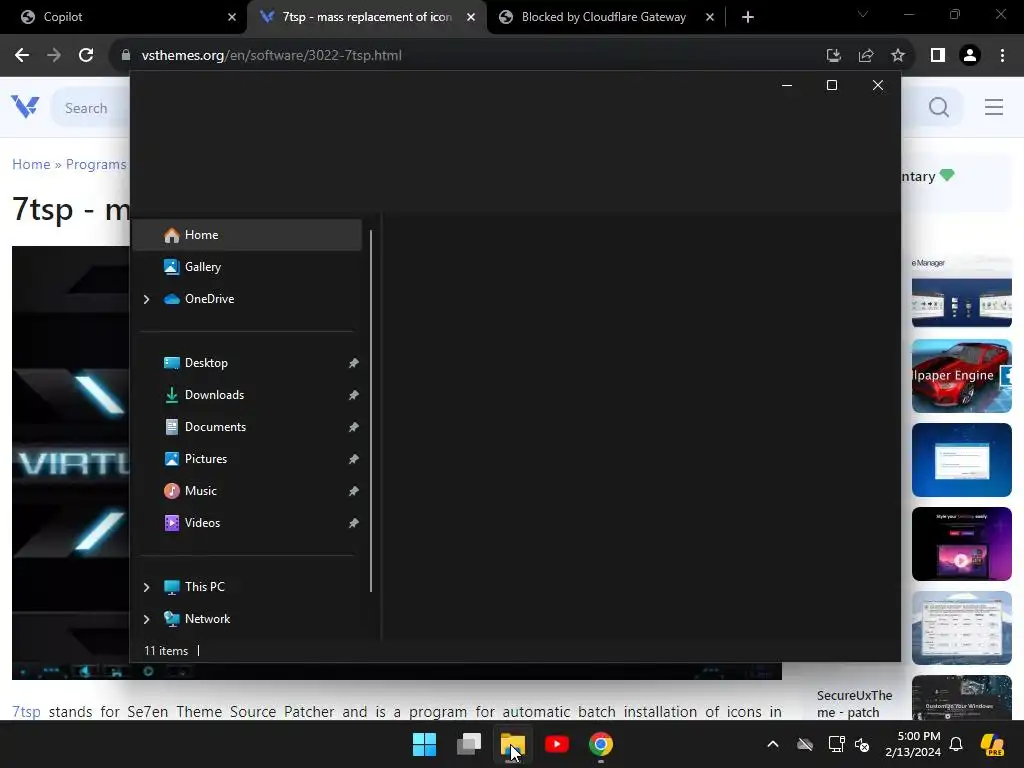Open YouTube from the taskbar

[557, 744]
